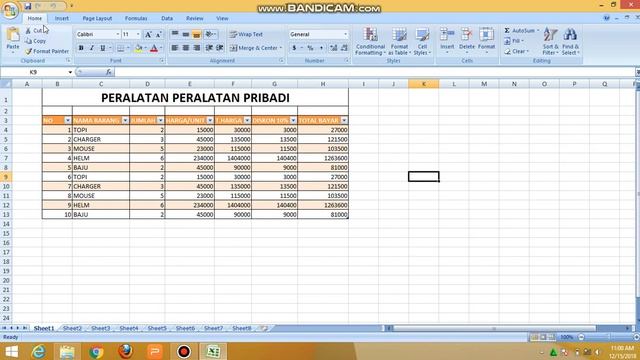
Task: Apply Percent Style
Action: pyautogui.click(x=310, y=48)
